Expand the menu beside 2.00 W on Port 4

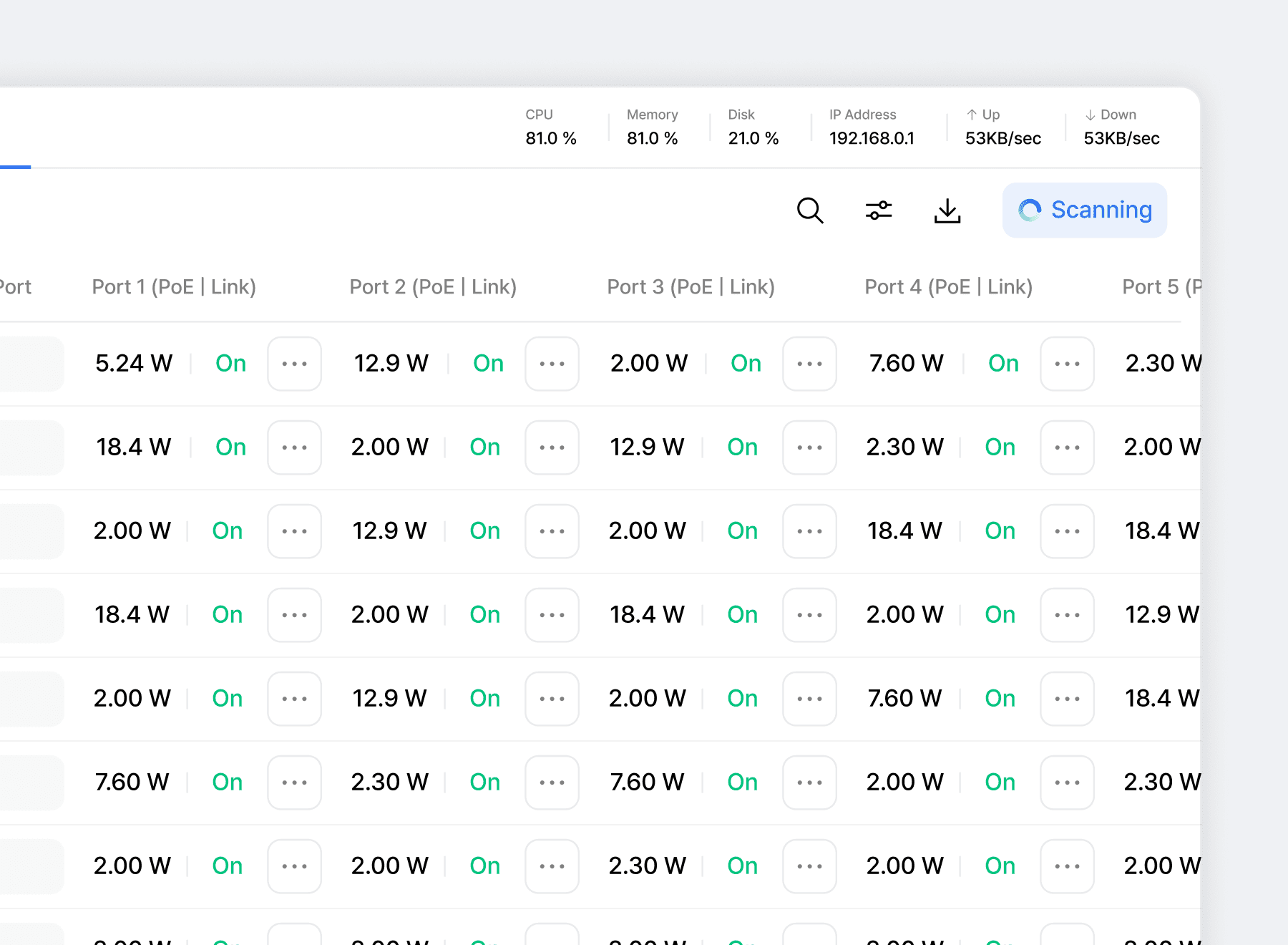(x=1067, y=614)
